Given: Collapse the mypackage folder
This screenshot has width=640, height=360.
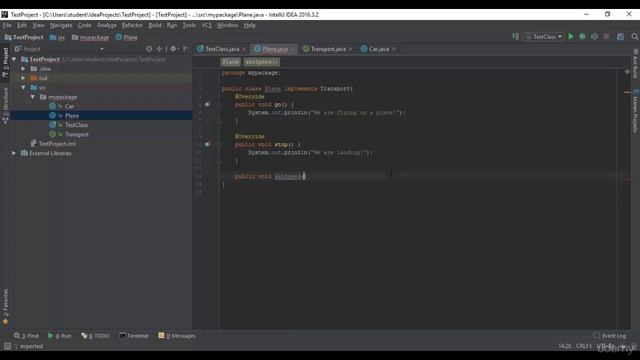Looking at the screenshot, I should 33,97.
